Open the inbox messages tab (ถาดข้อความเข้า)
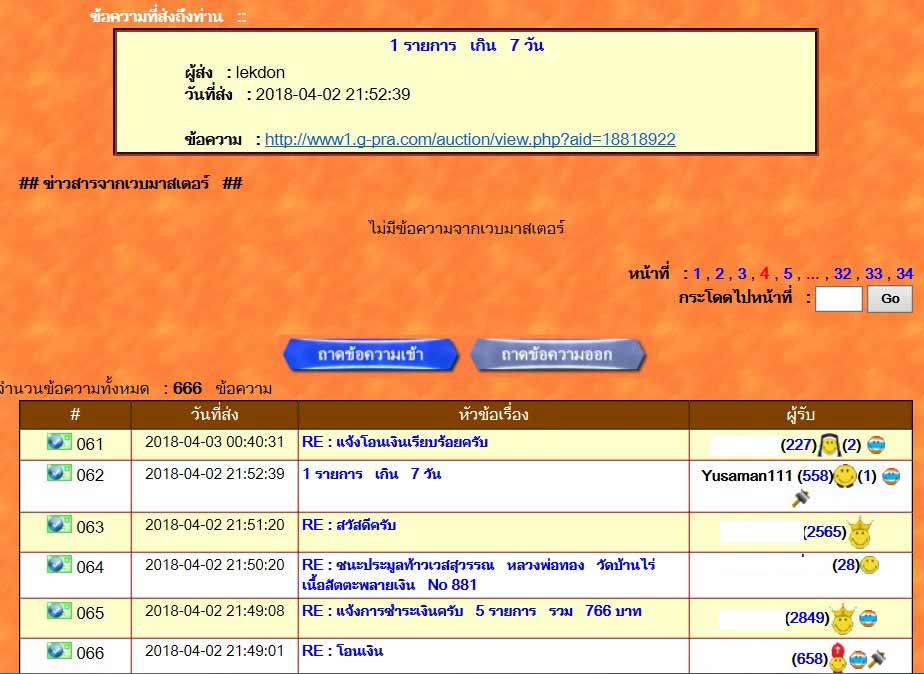The height and width of the screenshot is (674, 924). [371, 355]
